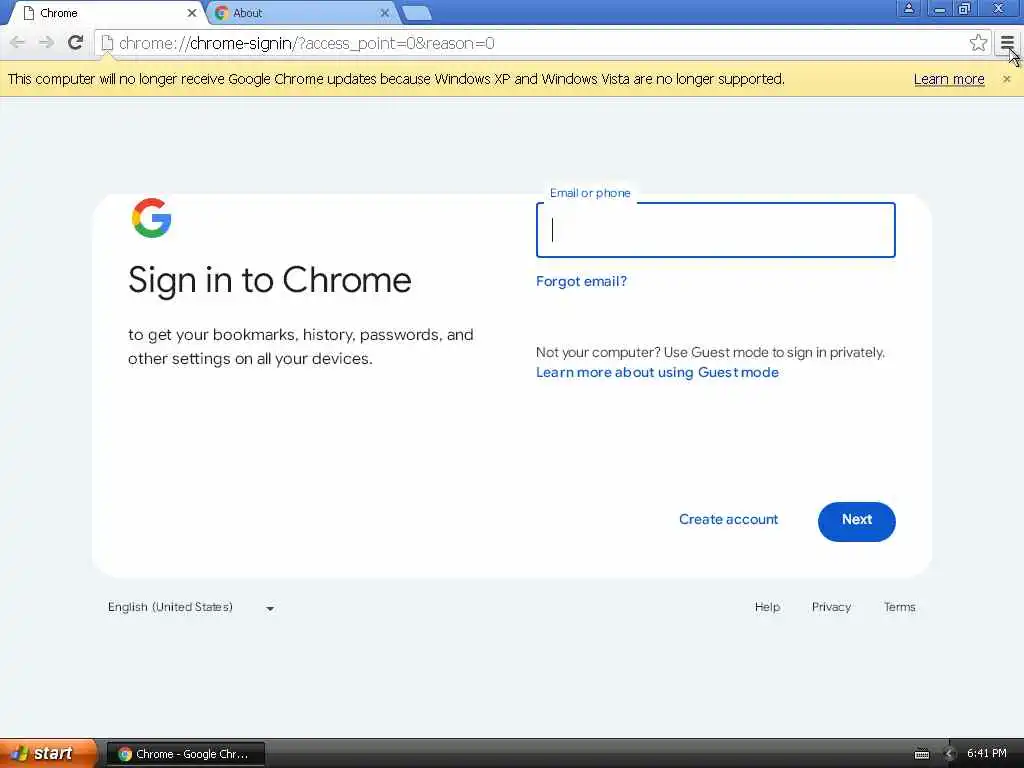Open the profile avatar button in title bar

[908, 8]
